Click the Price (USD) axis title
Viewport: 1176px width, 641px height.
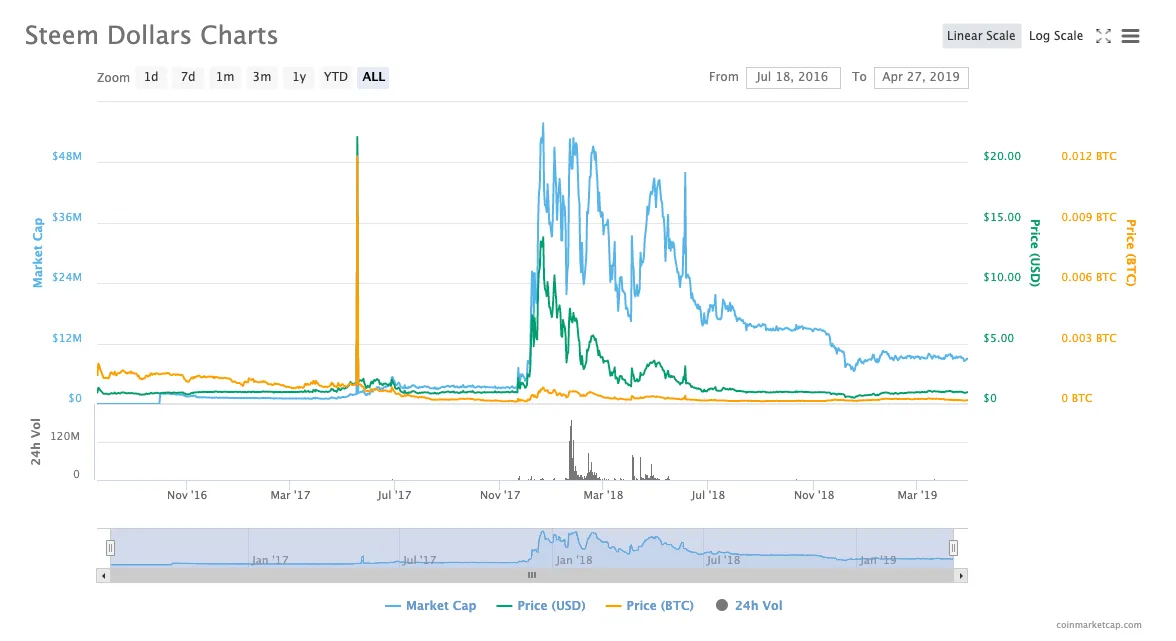[x=1035, y=253]
